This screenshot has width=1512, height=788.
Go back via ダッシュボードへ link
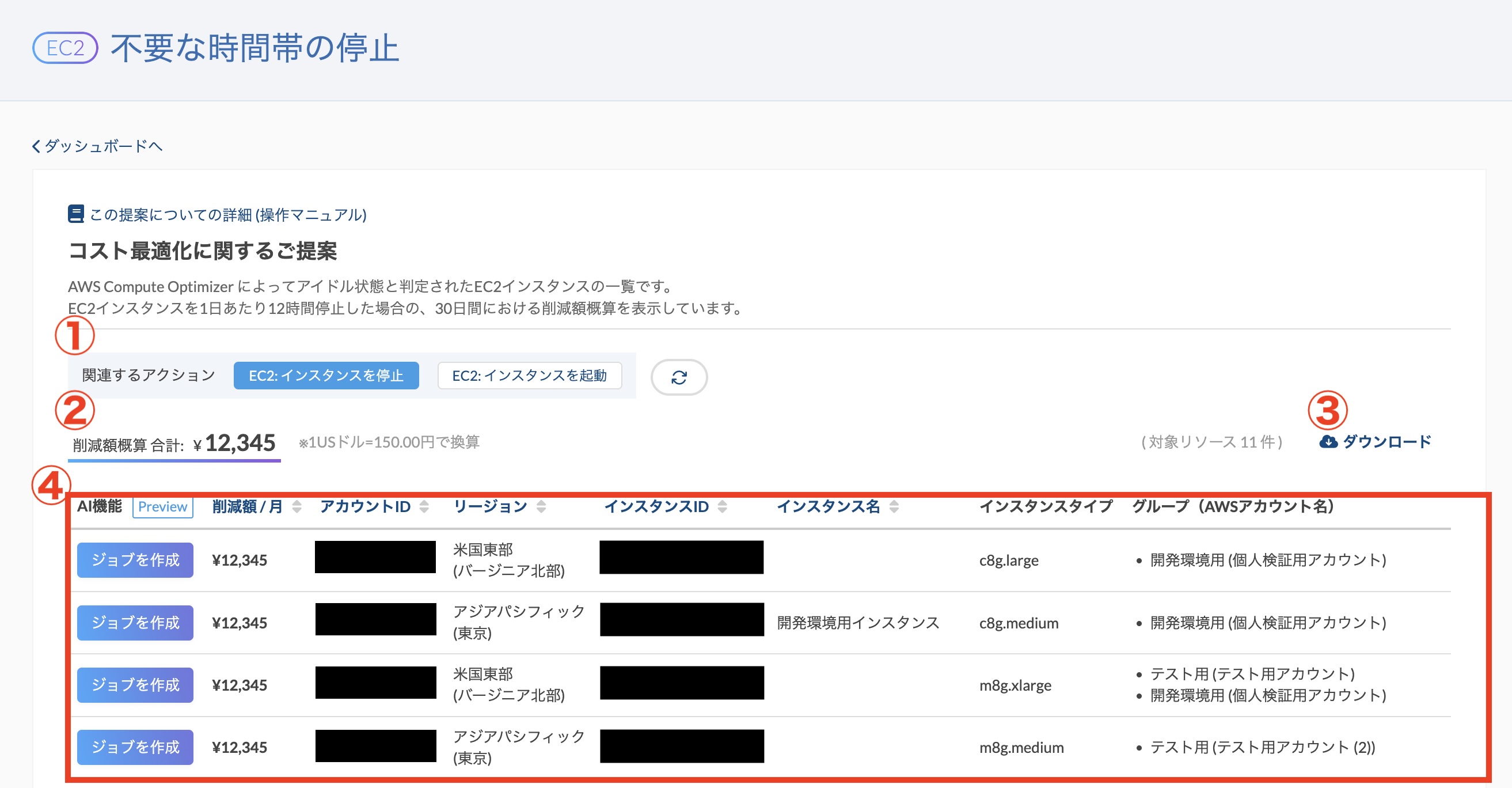click(103, 146)
